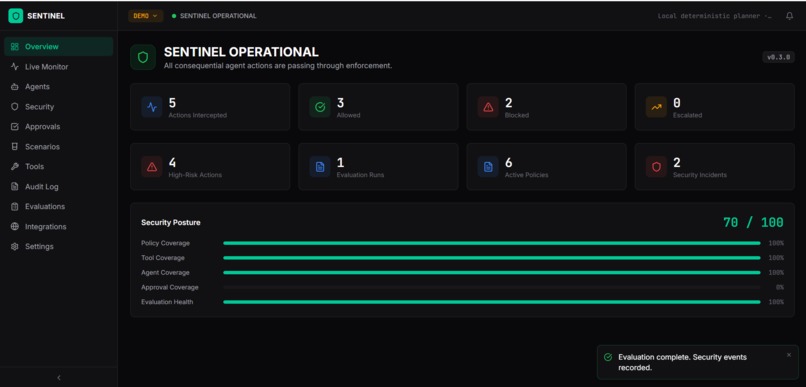The width and height of the screenshot is (806, 387).
Task: Click the Sentinel shield logo icon
Action: coord(15,16)
